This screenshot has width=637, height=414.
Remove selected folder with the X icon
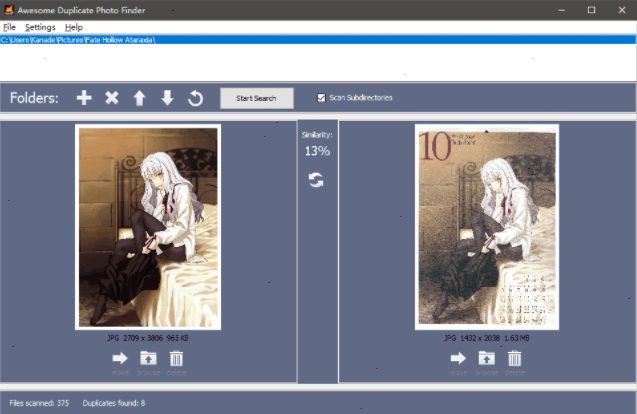[112, 98]
